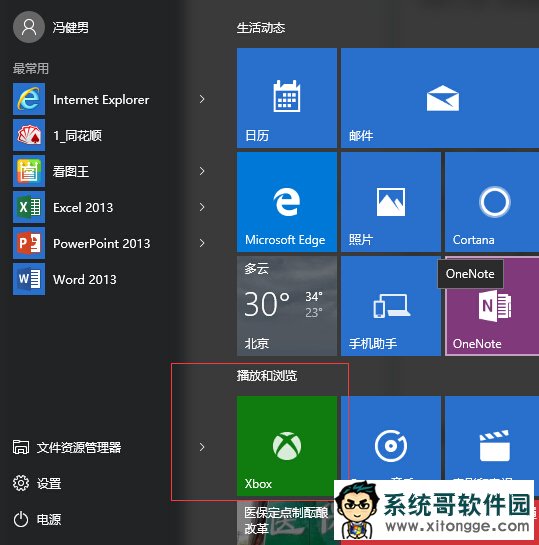This screenshot has width=539, height=545.
Task: Open the 邮件 mail tile
Action: [440, 98]
